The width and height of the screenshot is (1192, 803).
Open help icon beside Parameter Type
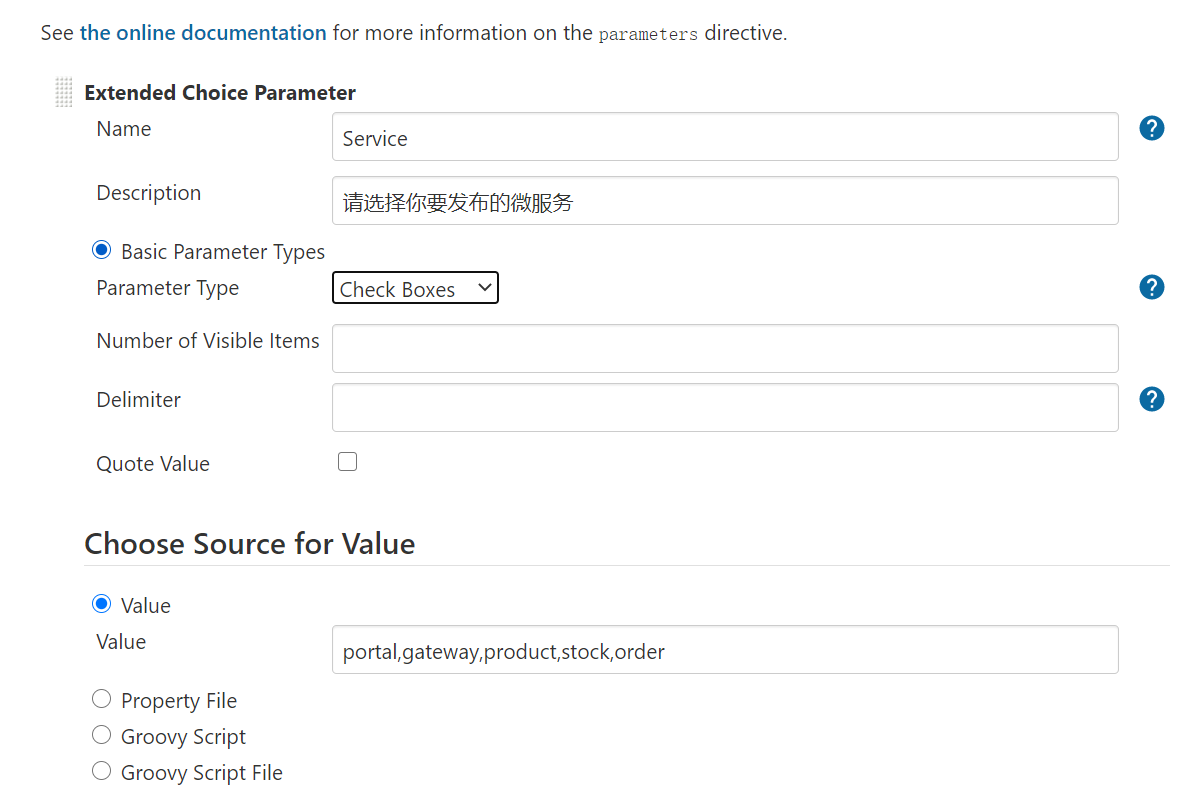[1152, 287]
